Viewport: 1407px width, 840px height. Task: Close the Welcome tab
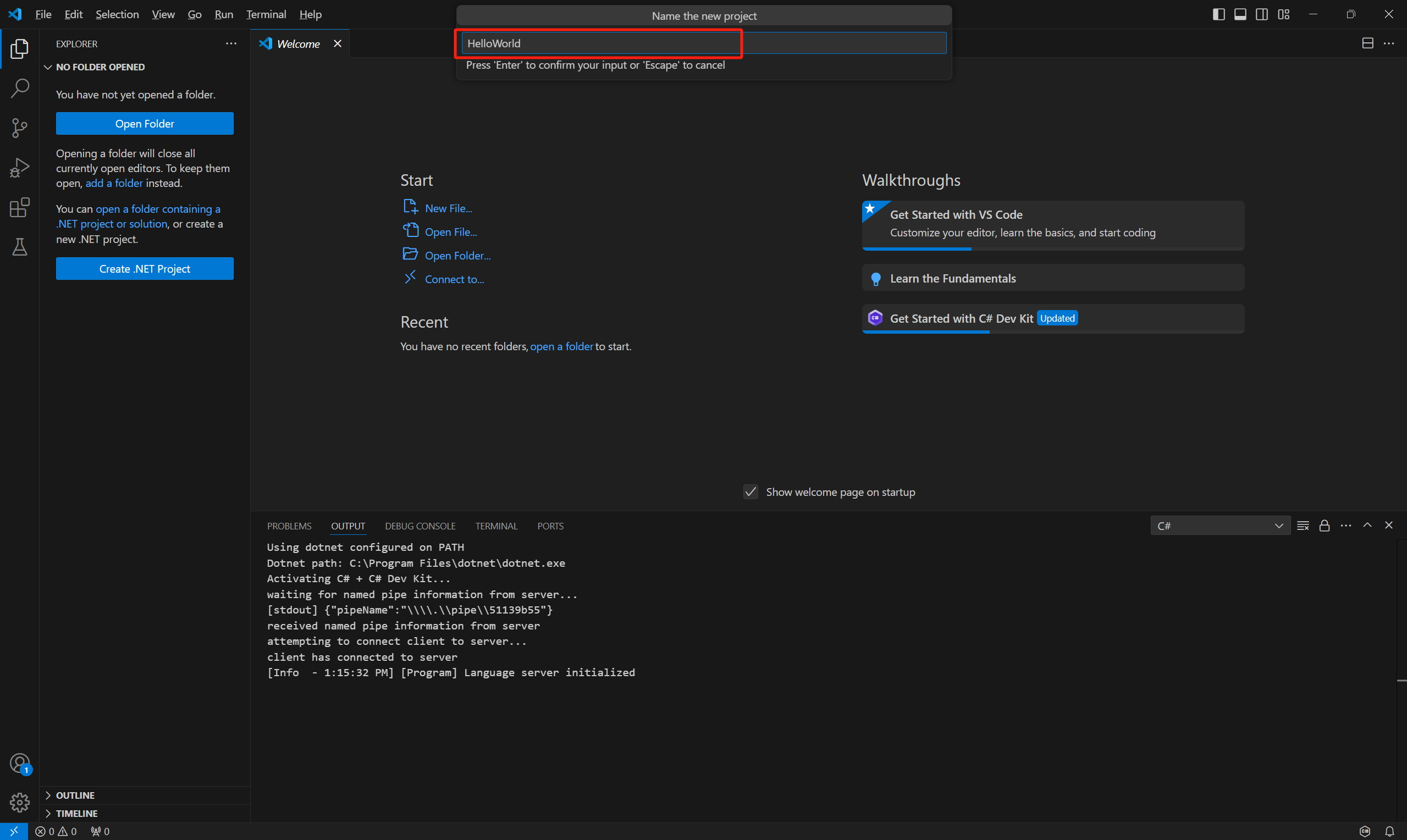[x=338, y=43]
